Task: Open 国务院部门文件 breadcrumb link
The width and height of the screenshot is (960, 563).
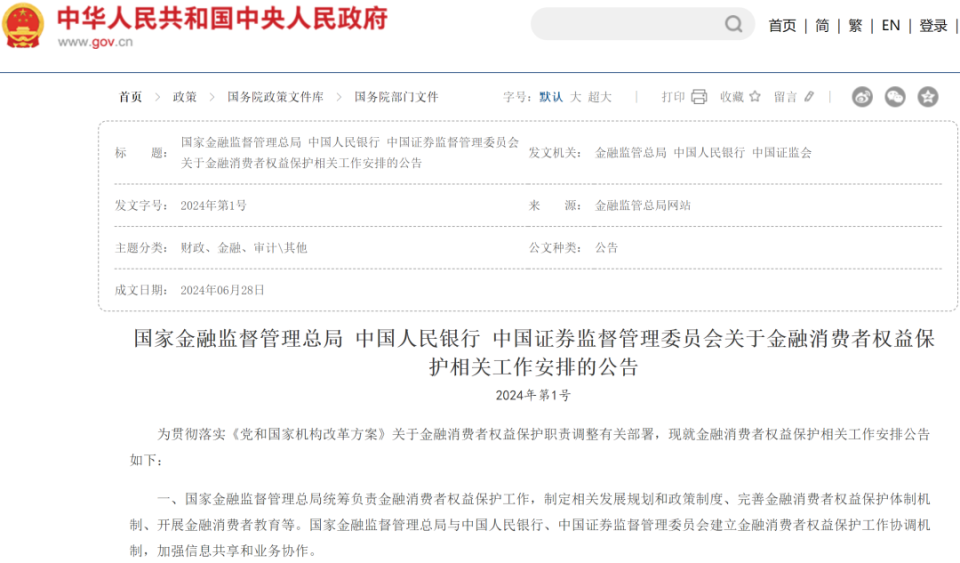Action: [x=397, y=97]
